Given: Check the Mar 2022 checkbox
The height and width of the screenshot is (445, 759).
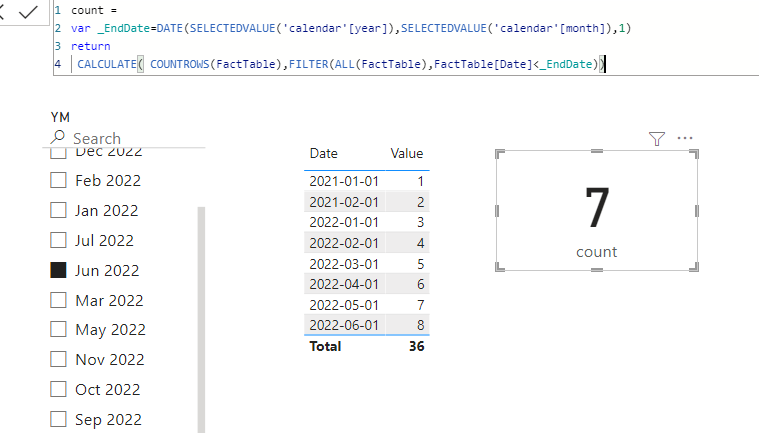Looking at the screenshot, I should point(58,300).
